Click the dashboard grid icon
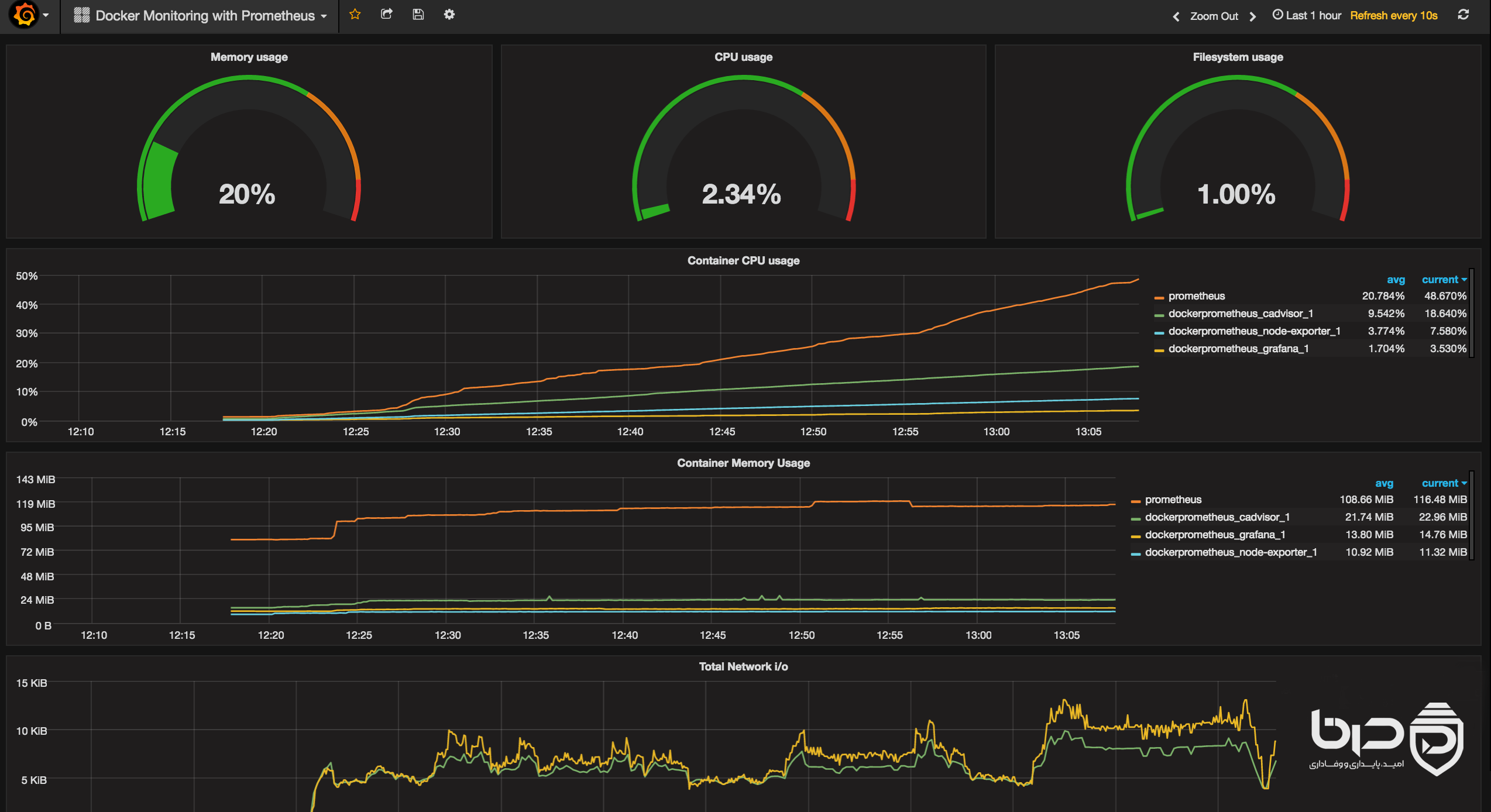 pyautogui.click(x=81, y=15)
